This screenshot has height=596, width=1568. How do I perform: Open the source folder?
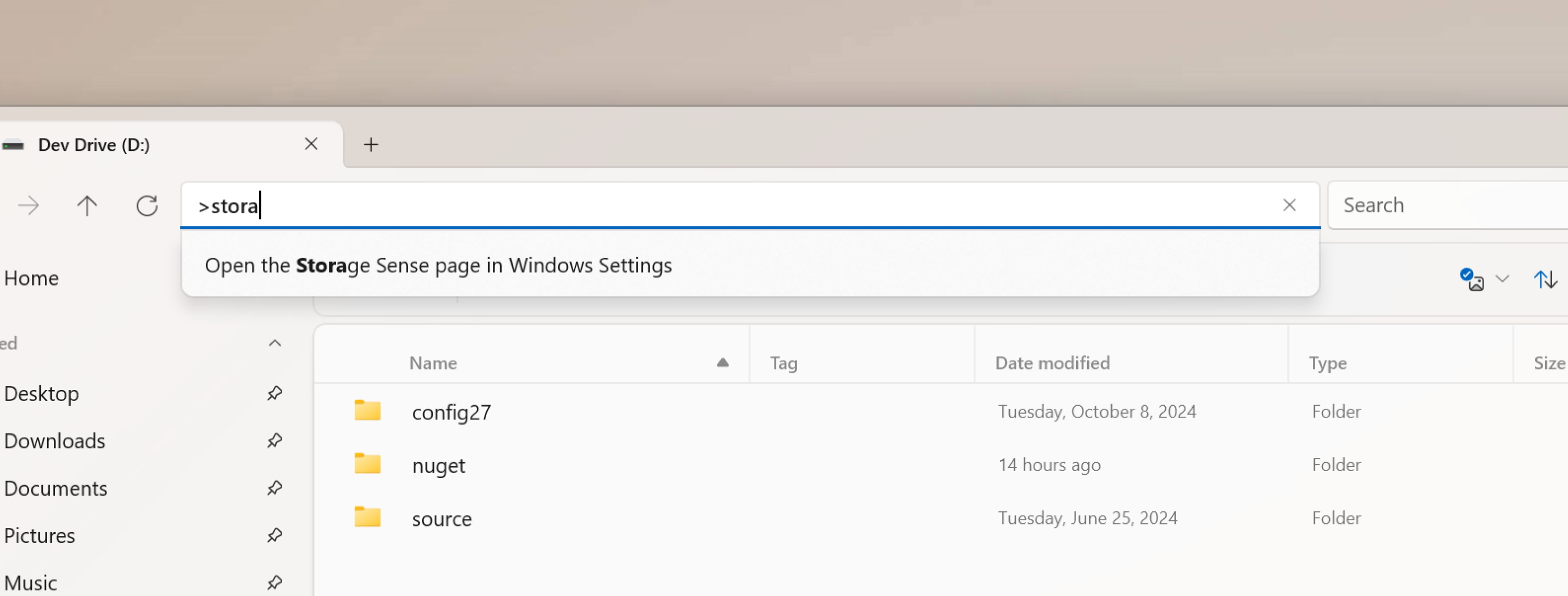pos(441,518)
